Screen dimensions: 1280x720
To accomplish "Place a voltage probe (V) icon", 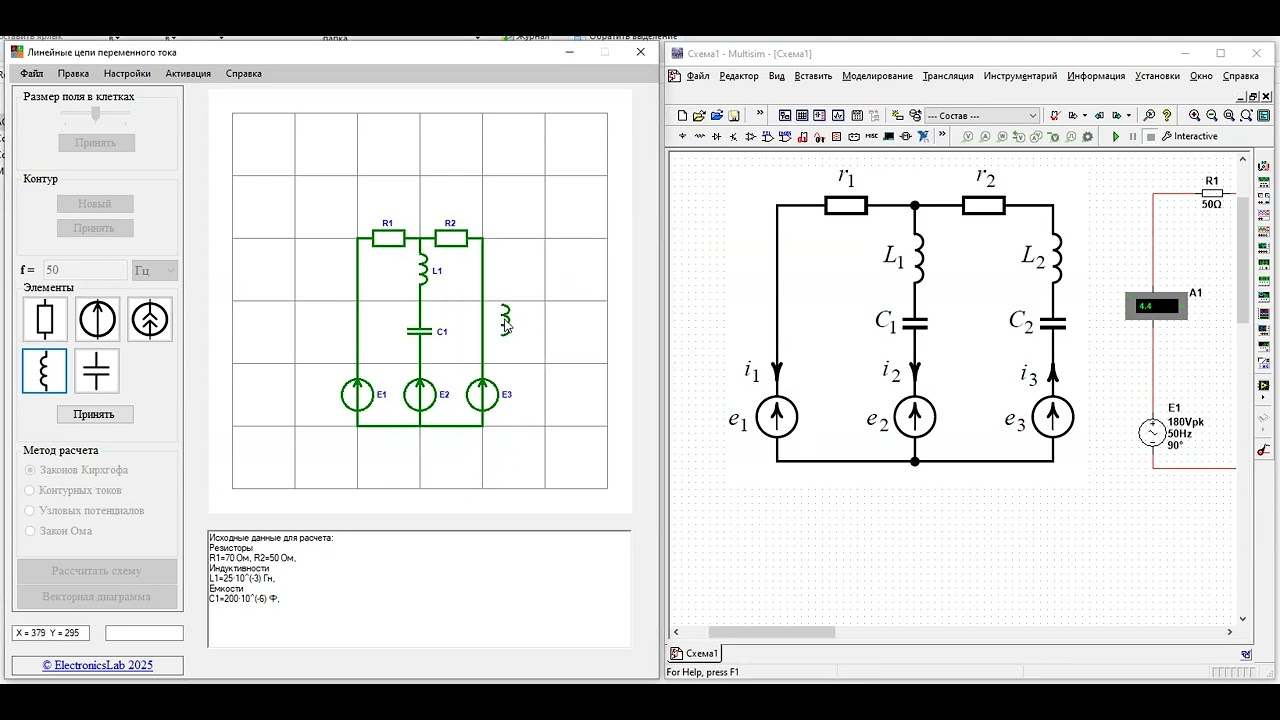I will tap(968, 136).
